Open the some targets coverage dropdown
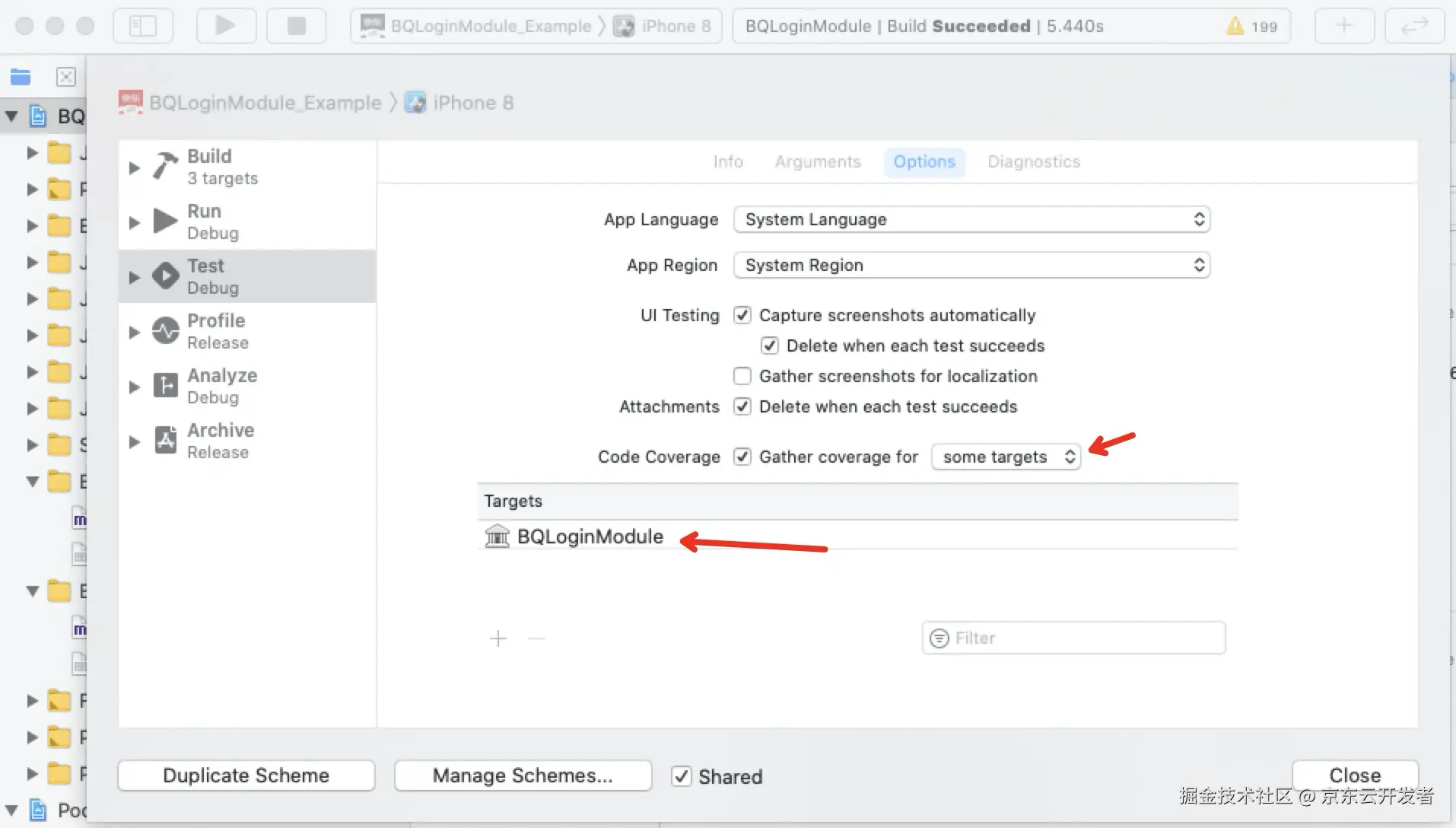 click(x=1006, y=457)
